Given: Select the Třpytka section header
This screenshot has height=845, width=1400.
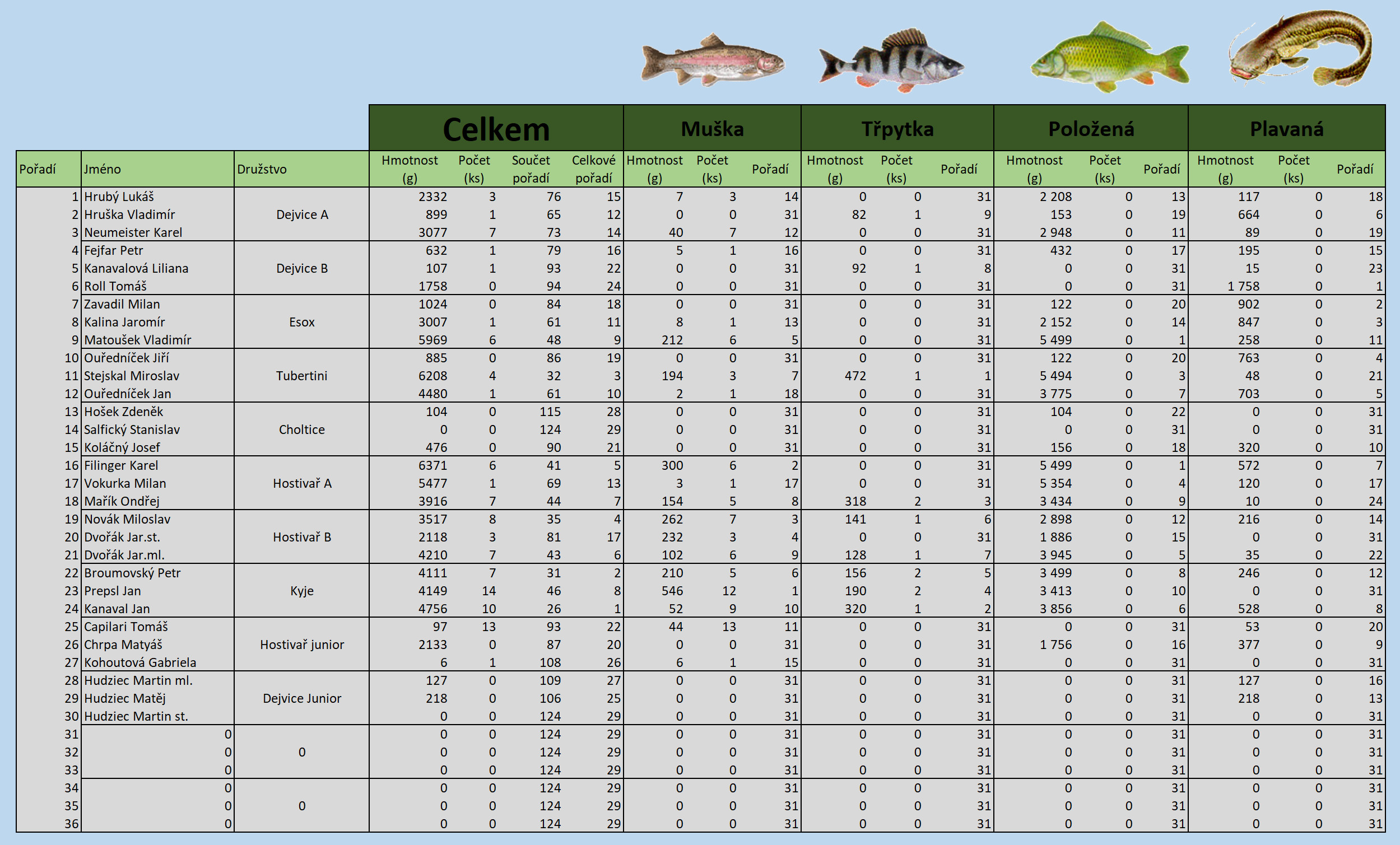Looking at the screenshot, I should 897,128.
